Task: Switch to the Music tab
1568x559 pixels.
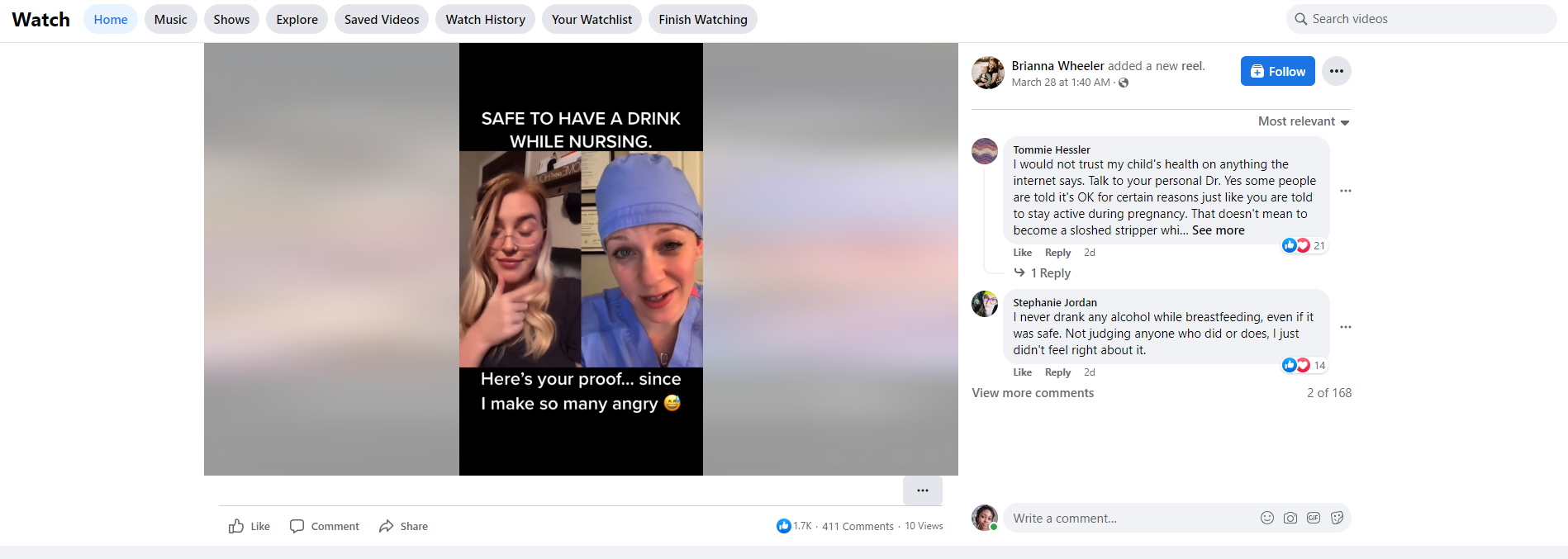Action: 171,19
